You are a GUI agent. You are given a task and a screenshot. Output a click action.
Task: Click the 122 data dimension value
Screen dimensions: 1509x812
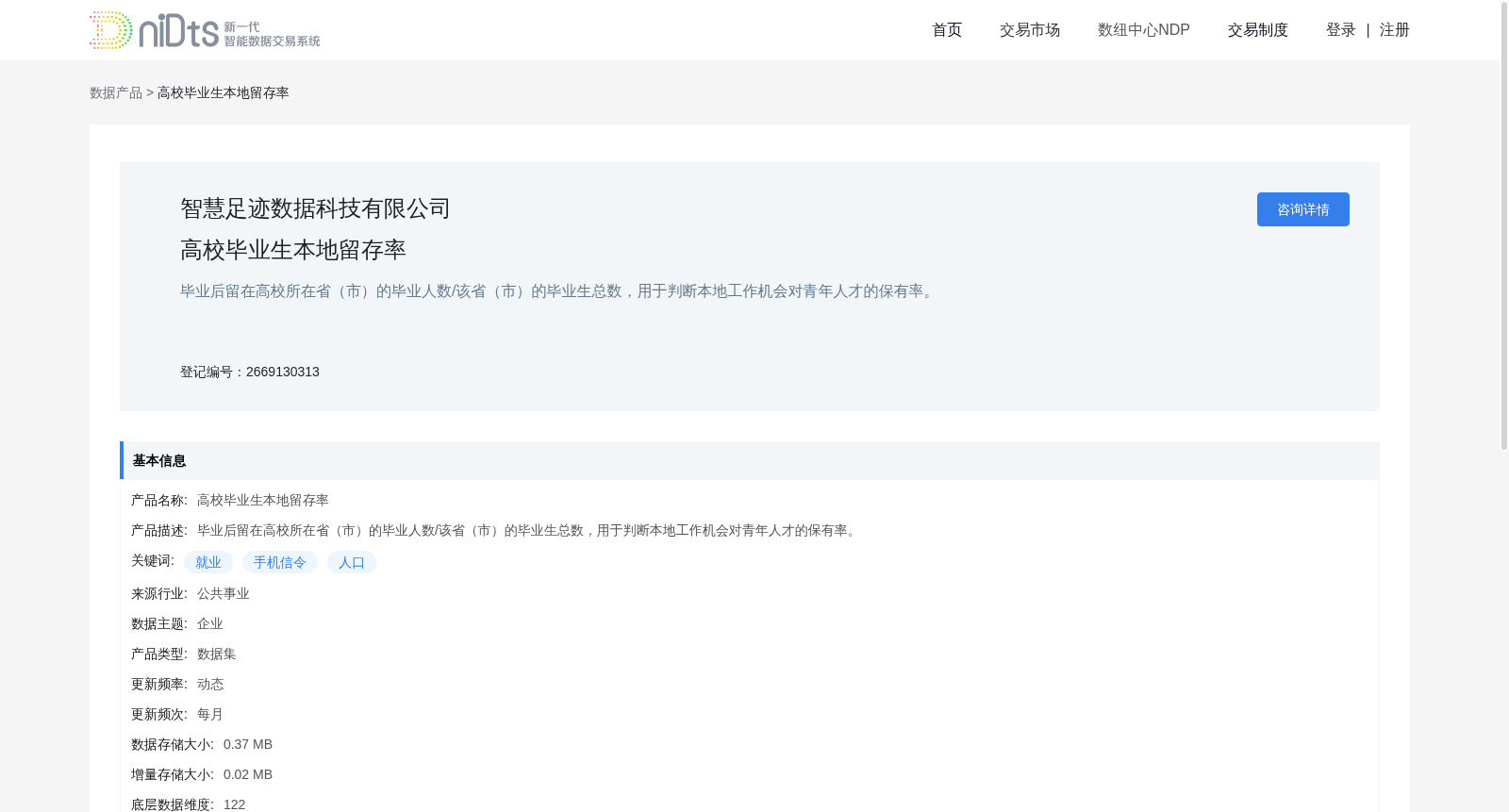coord(235,804)
